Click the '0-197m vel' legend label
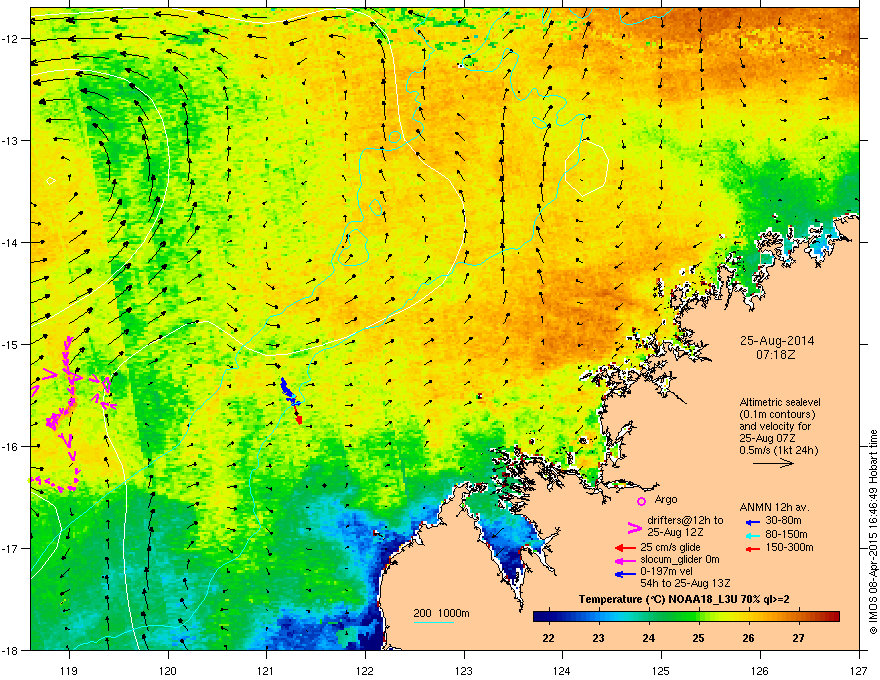This screenshot has width=880, height=680. point(666,572)
